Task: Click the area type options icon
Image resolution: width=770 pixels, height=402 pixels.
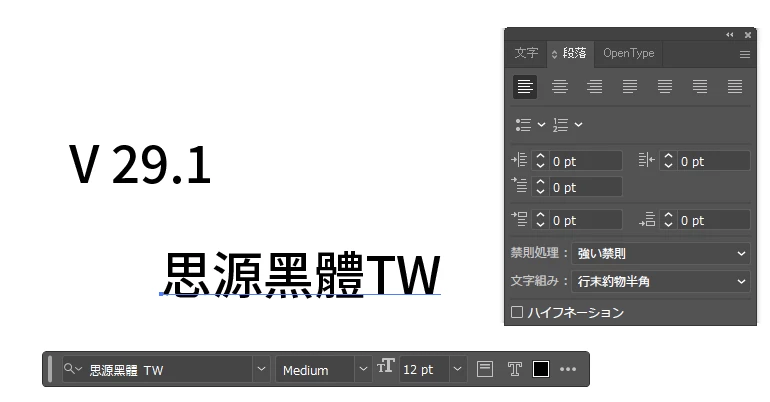Action: [485, 369]
